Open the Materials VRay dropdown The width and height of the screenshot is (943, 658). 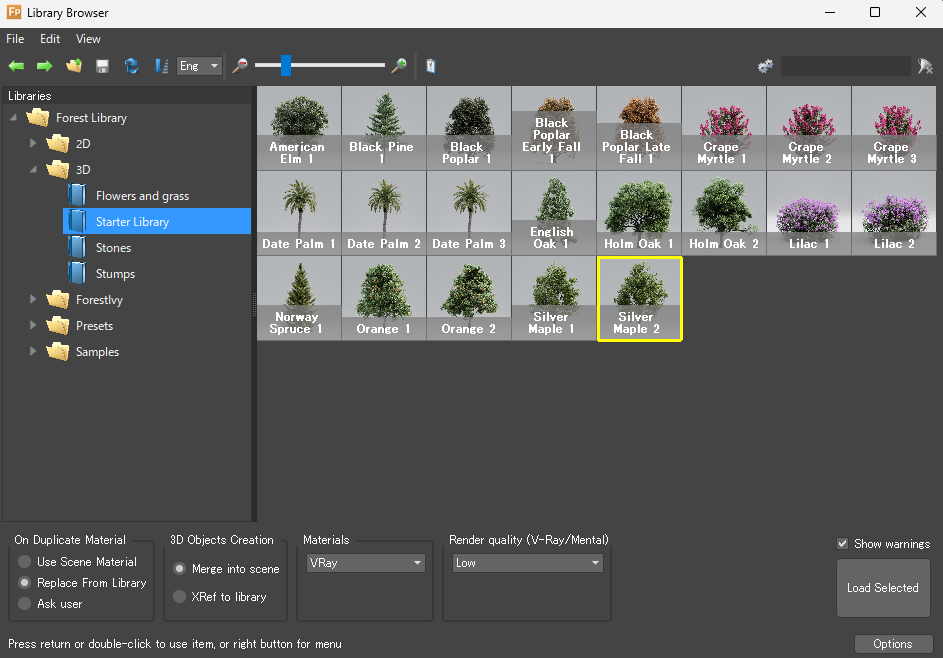[x=366, y=563]
